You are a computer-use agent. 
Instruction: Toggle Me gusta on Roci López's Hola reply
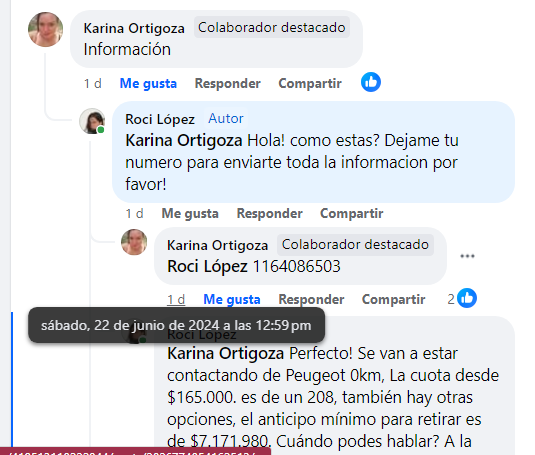click(x=190, y=214)
